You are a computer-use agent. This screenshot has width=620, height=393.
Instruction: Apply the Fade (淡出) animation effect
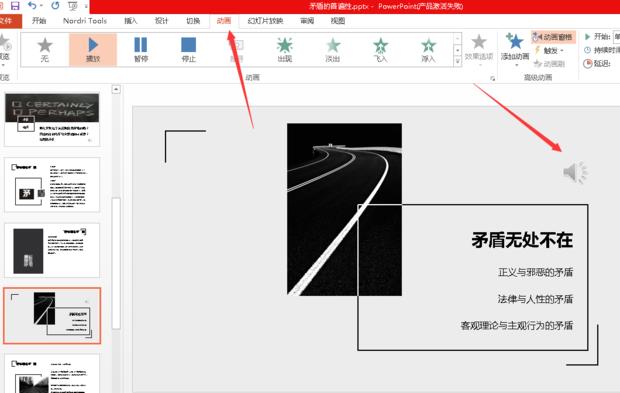333,50
